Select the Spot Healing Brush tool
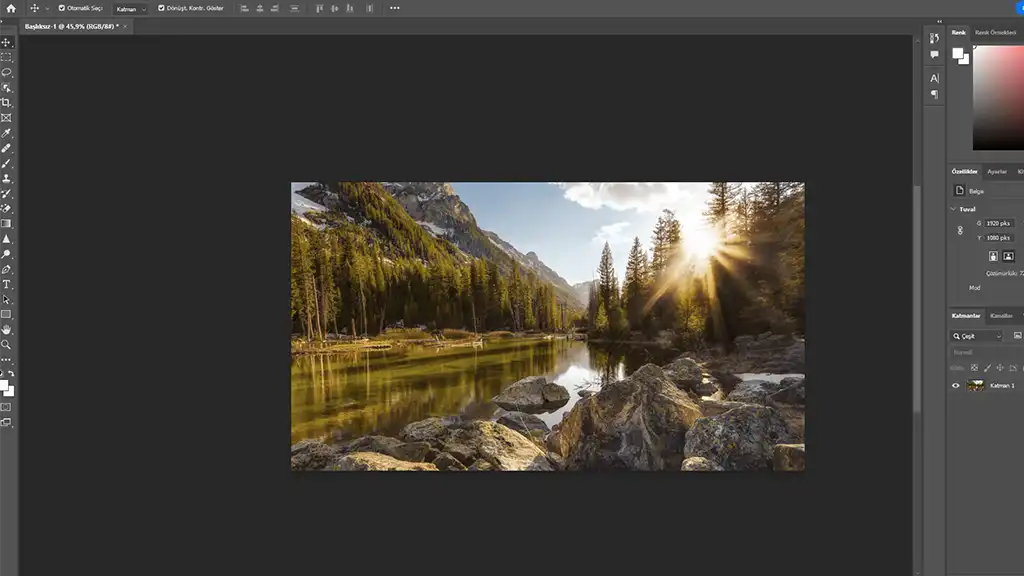The width and height of the screenshot is (1024, 576). 6,148
